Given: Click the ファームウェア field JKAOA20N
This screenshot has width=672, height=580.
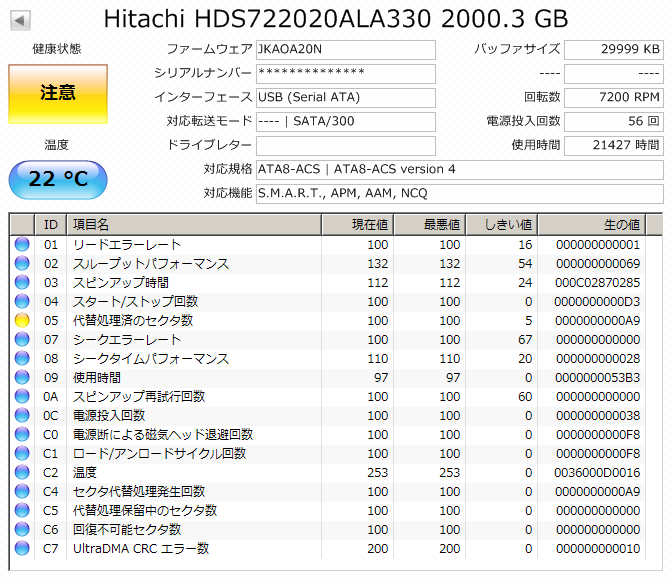Looking at the screenshot, I should coord(346,50).
